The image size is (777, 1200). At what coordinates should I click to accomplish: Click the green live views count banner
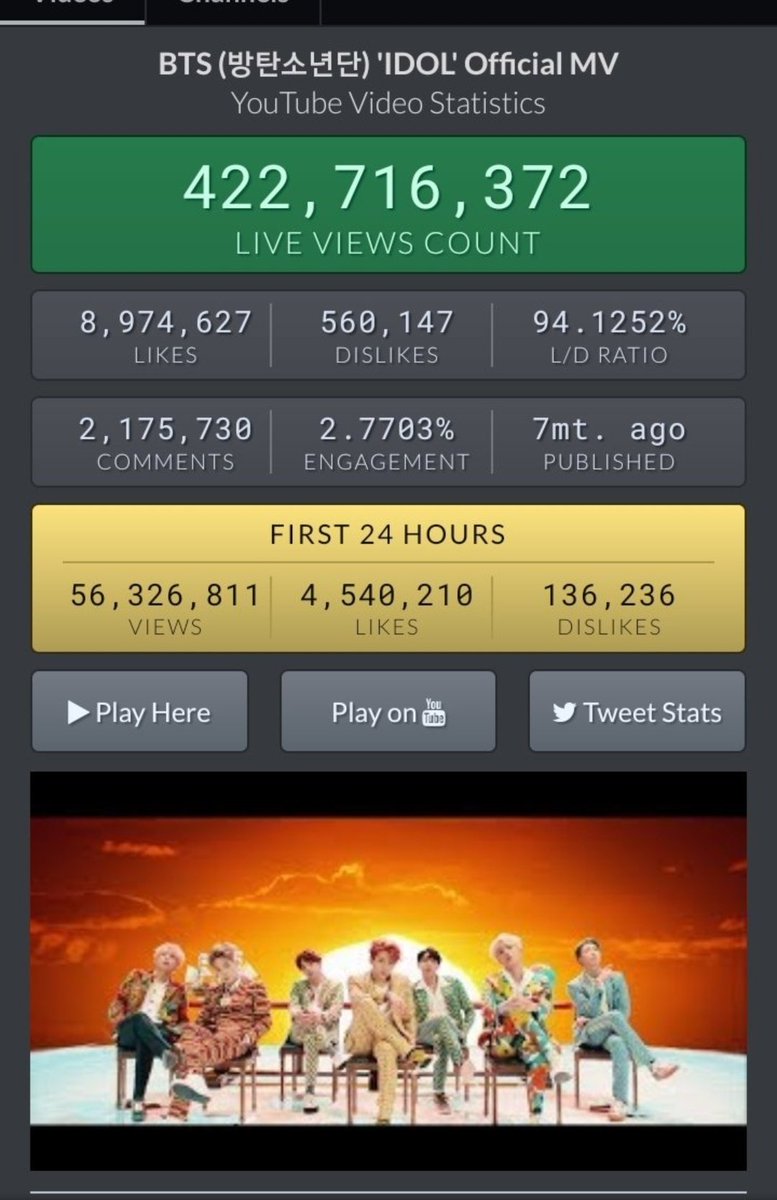point(388,204)
